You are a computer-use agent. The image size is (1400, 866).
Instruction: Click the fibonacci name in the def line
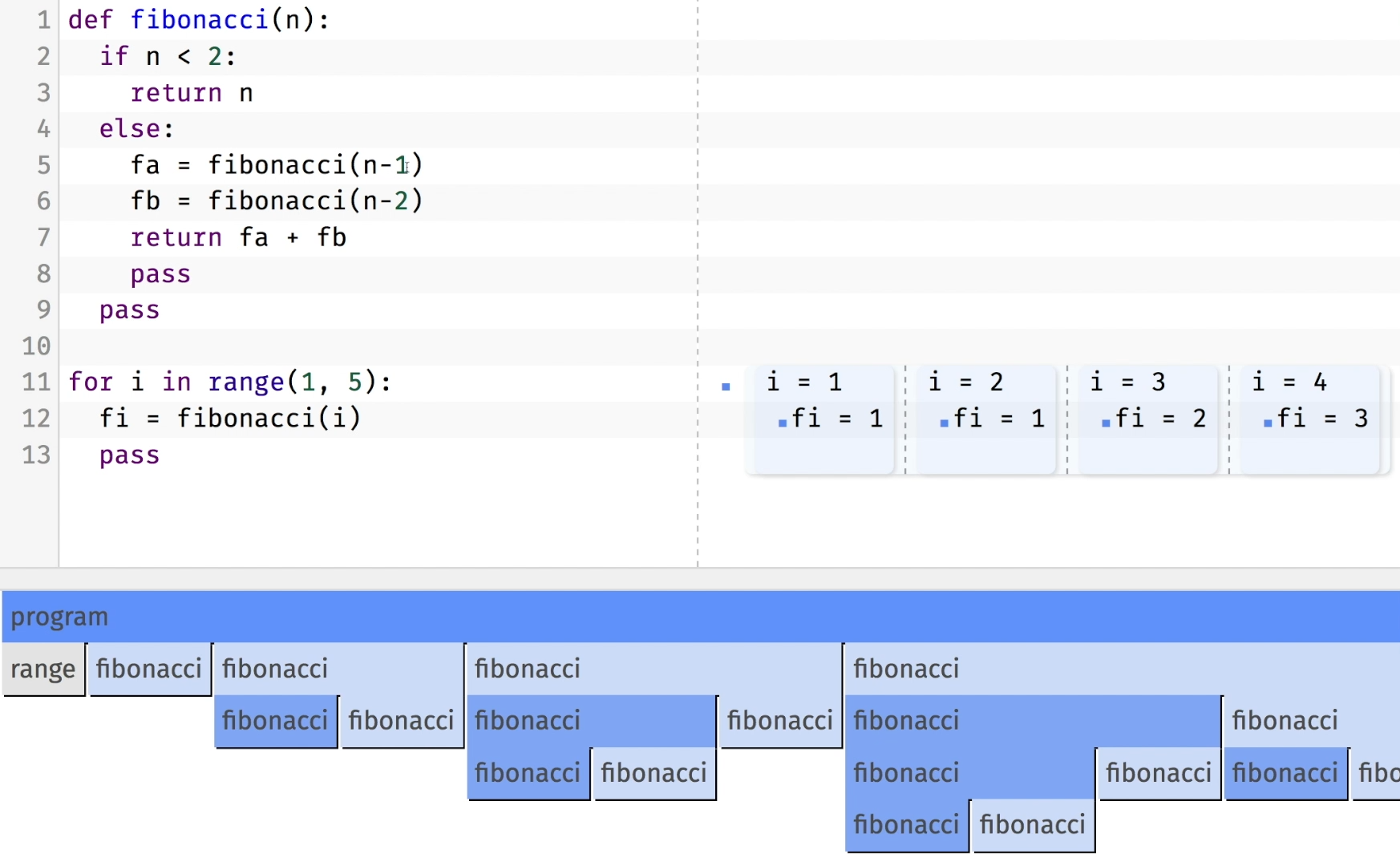tap(200, 19)
